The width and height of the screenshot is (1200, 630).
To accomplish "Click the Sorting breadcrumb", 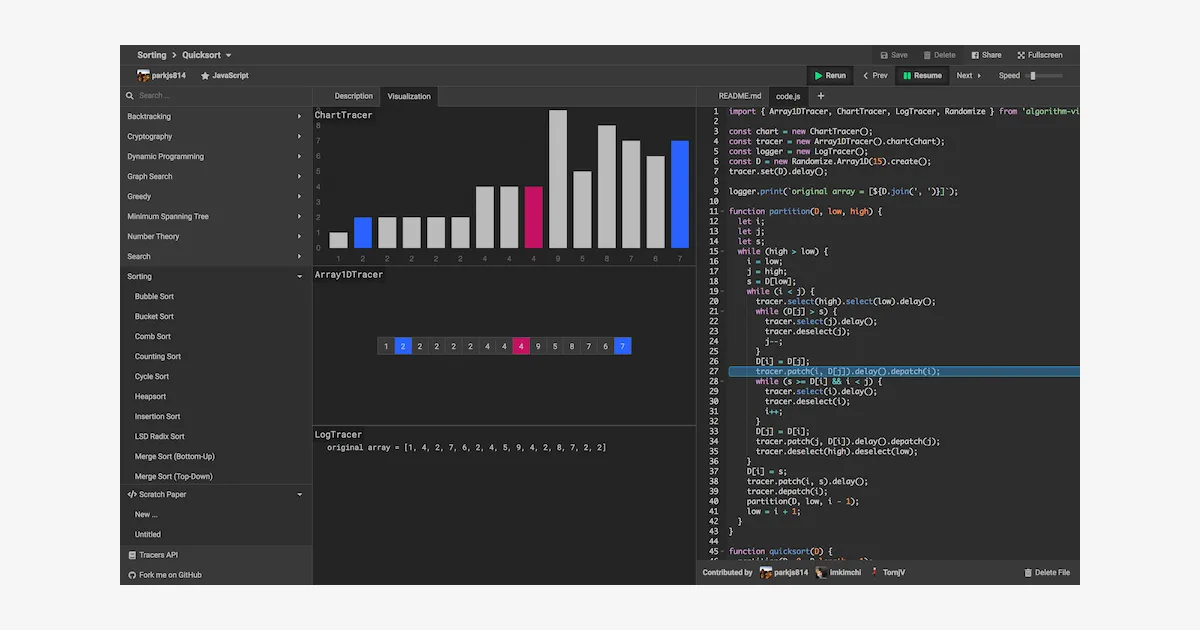I will point(152,55).
